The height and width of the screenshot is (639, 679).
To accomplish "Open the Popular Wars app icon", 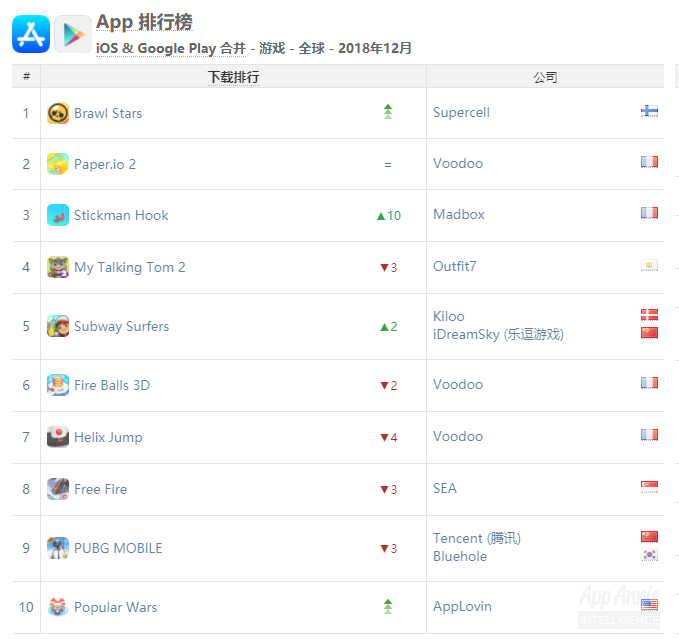I will click(x=58, y=607).
